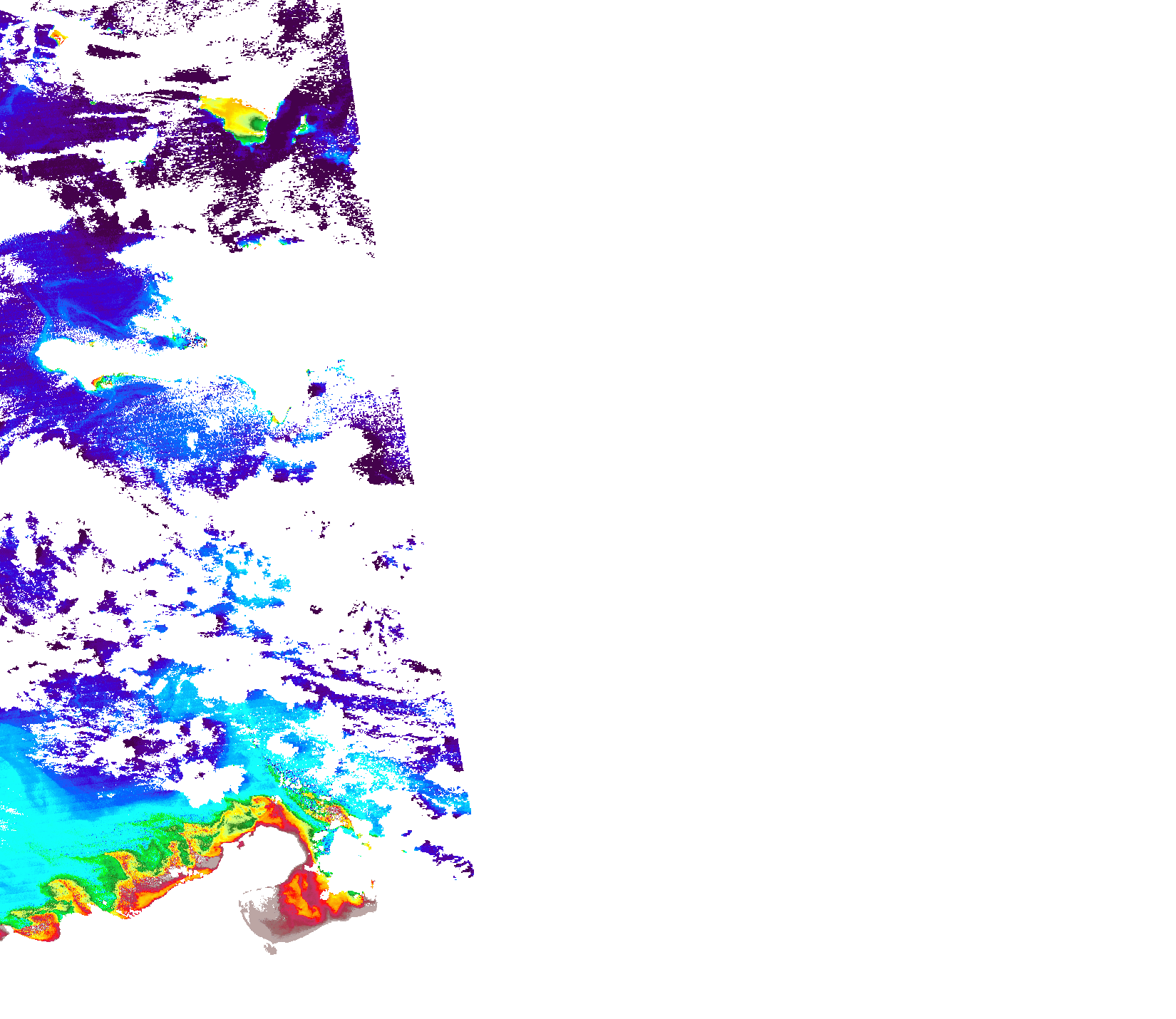
Task: Click the empty white area on the right
Action: (x=784, y=499)
